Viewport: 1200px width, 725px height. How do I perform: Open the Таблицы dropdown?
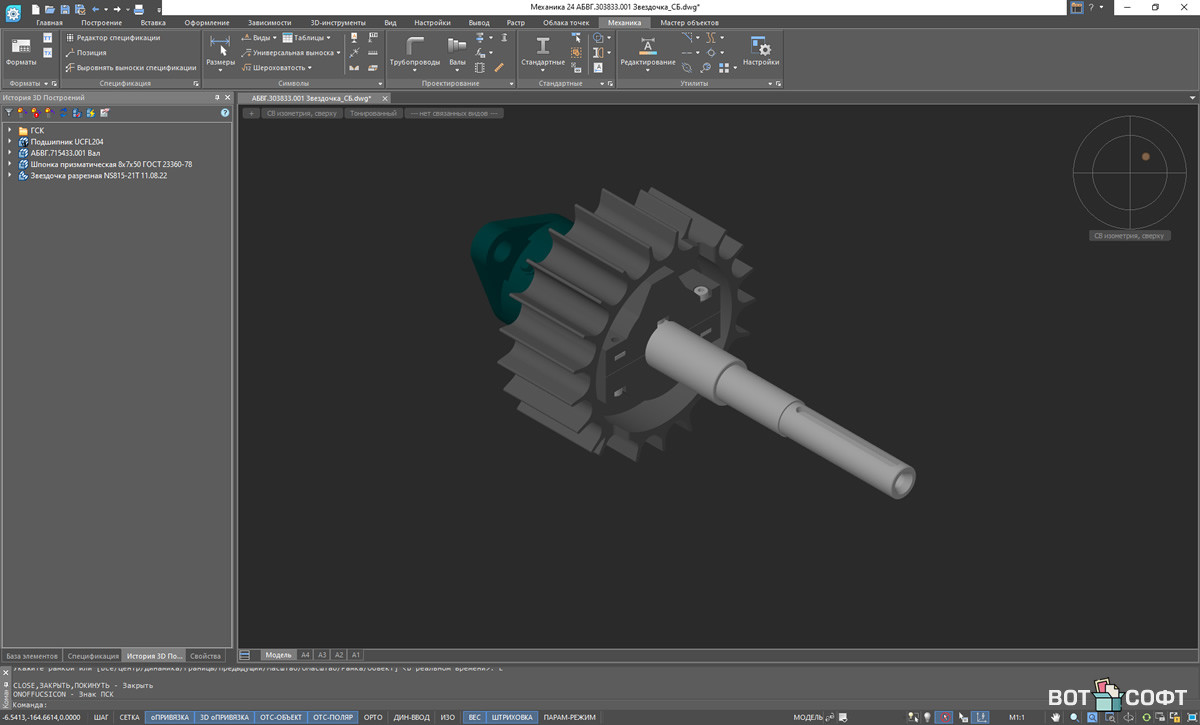pos(306,38)
